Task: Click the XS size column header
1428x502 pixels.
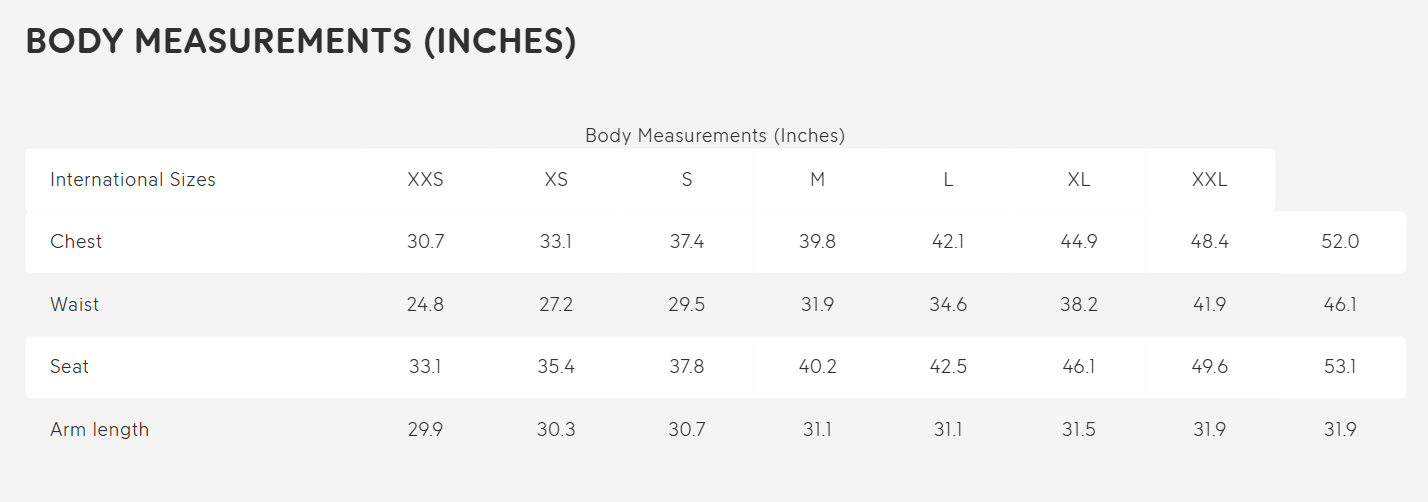Action: [556, 180]
